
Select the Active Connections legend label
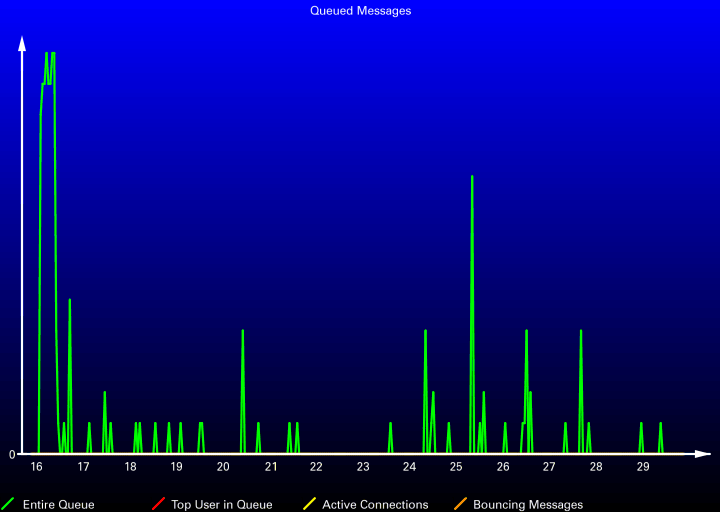[x=375, y=505]
